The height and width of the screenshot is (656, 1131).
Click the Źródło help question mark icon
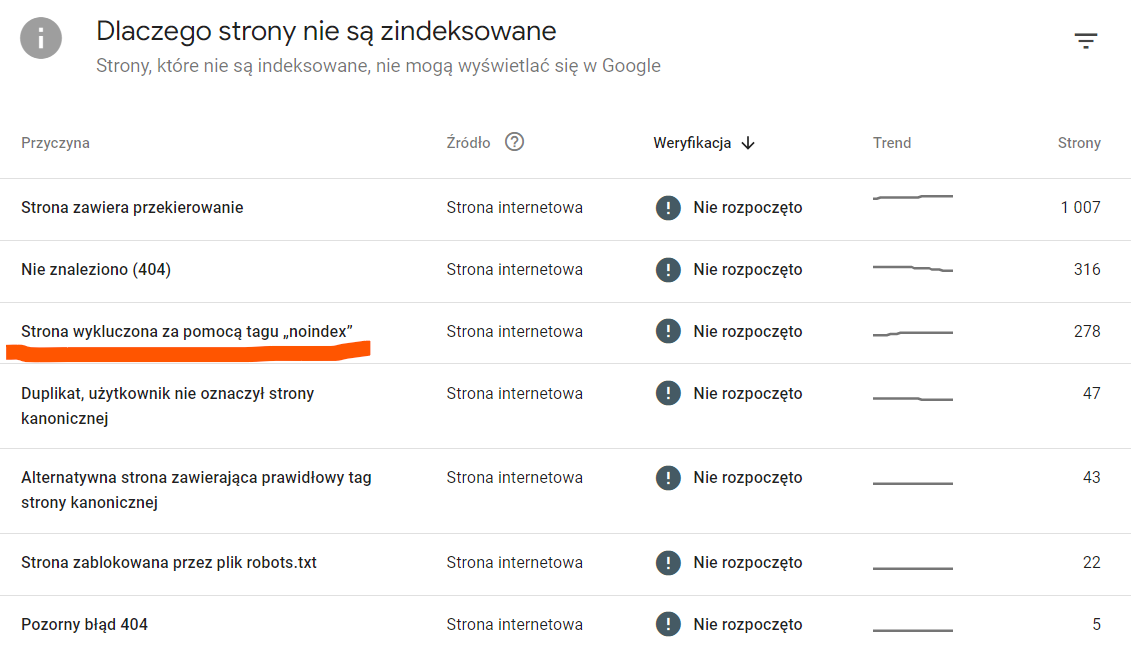point(514,142)
